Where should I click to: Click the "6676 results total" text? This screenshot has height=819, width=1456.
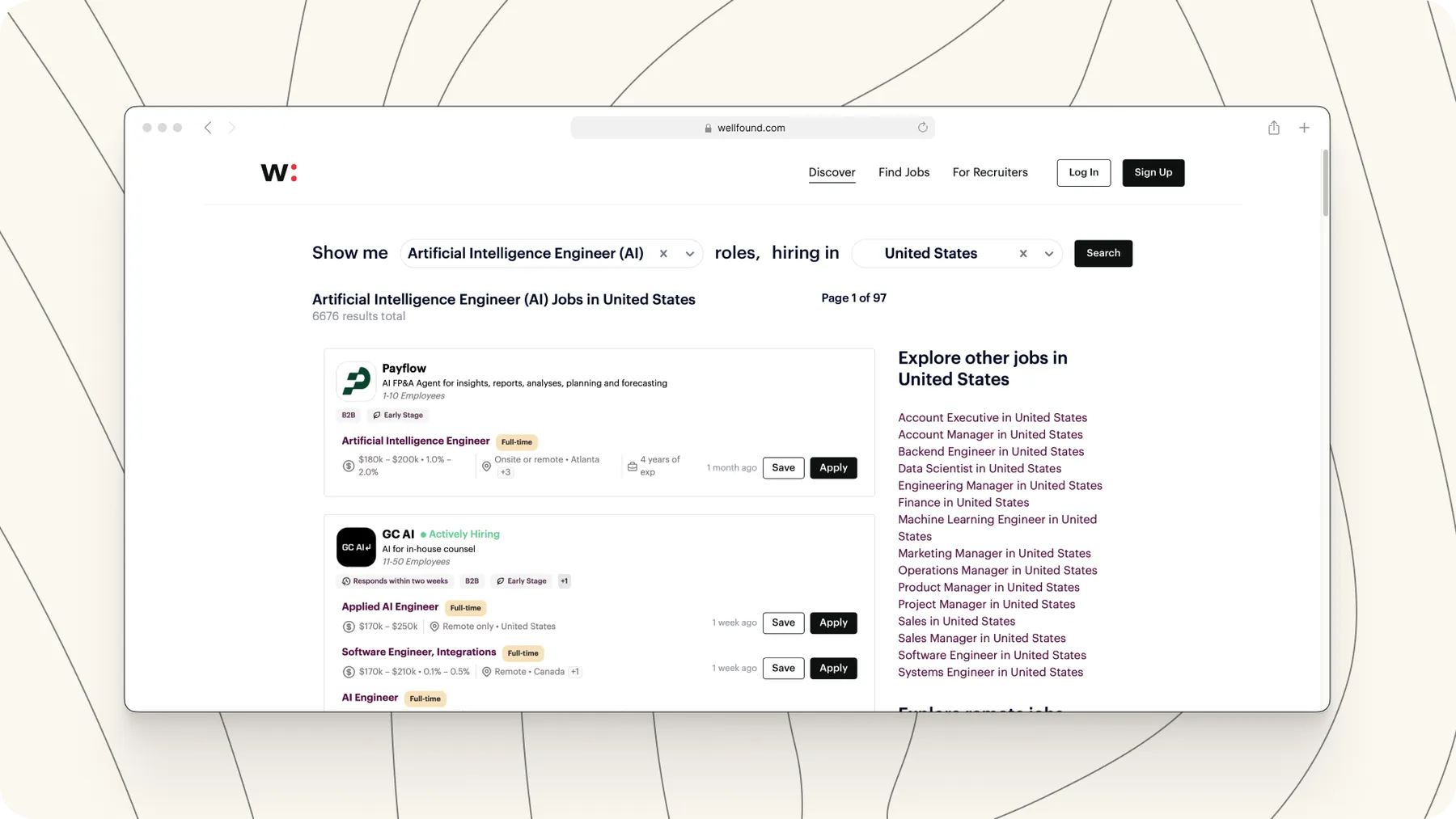(x=358, y=317)
